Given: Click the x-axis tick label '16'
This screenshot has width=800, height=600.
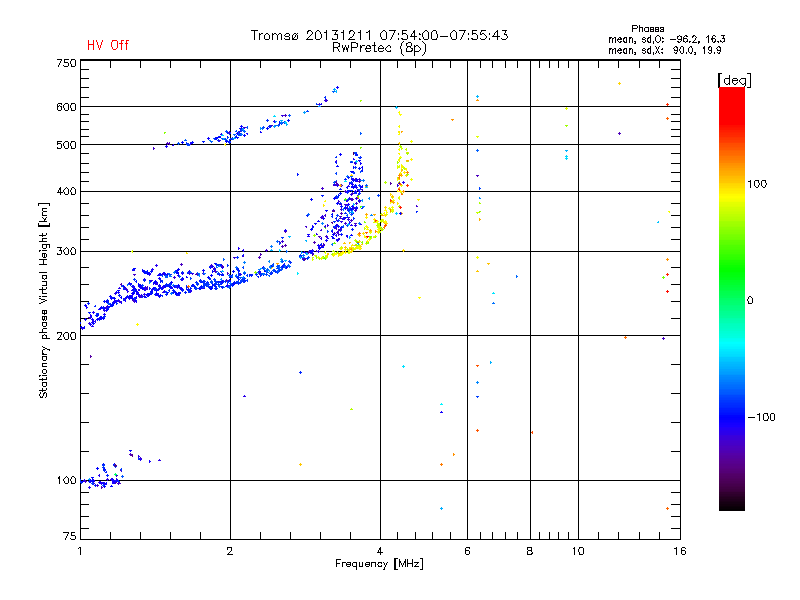Looking at the screenshot, I should tap(680, 551).
